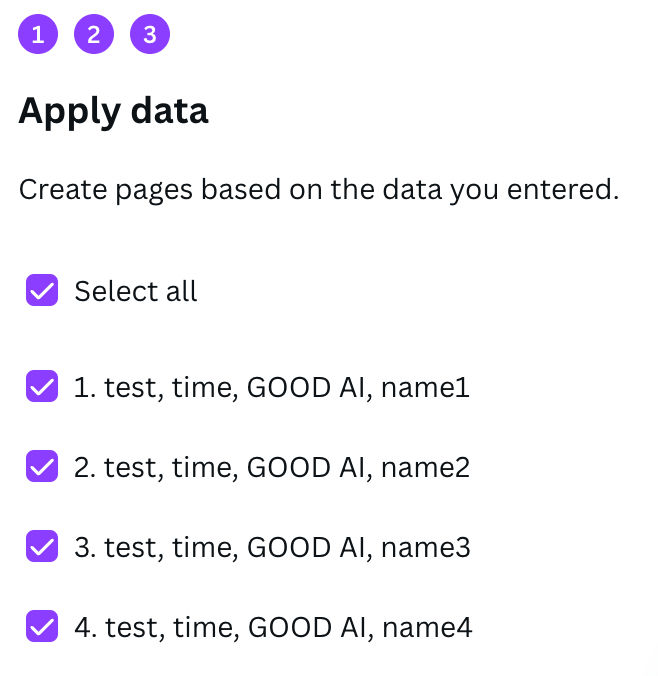
Task: Open step 3 indicator
Action: (x=150, y=35)
